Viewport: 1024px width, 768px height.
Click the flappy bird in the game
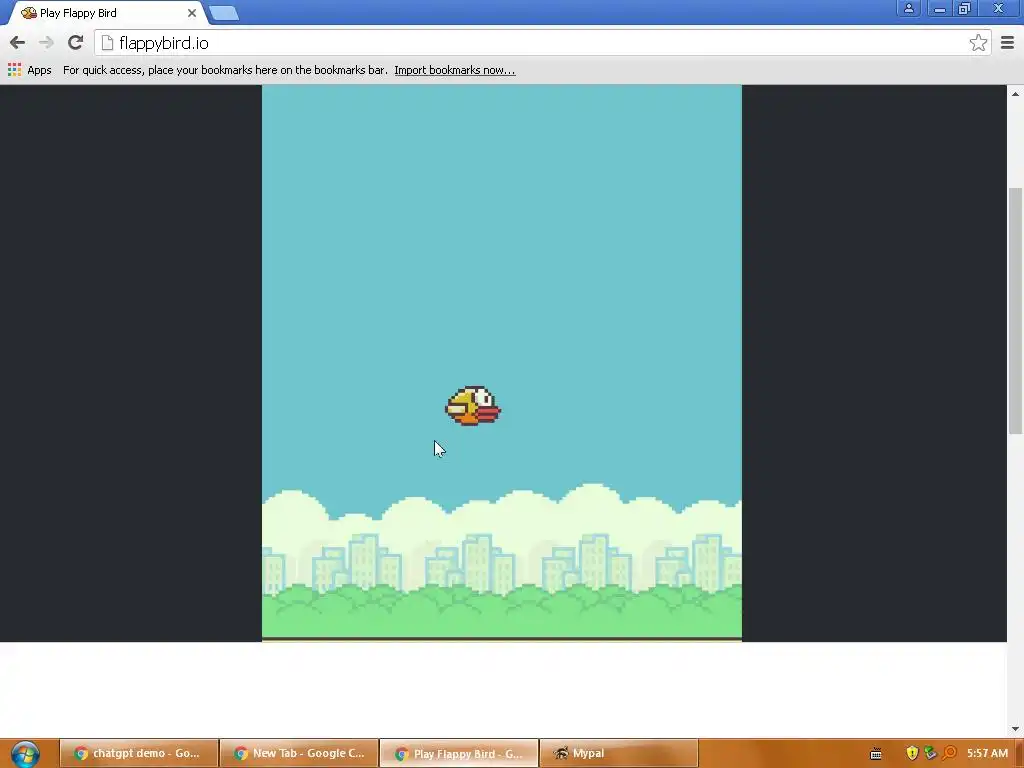(473, 406)
